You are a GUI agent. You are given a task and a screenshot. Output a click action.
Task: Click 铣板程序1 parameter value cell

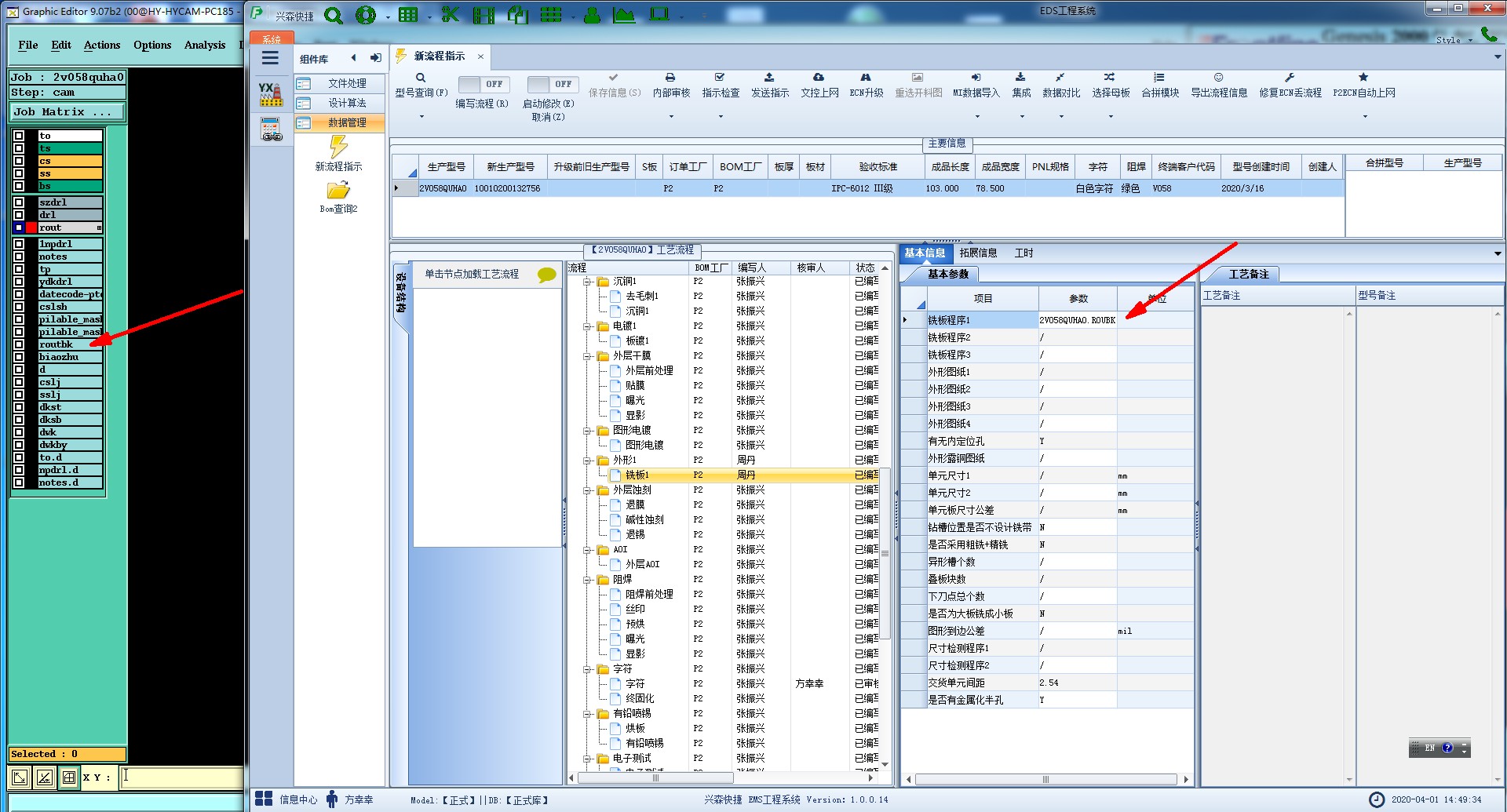[x=1078, y=320]
